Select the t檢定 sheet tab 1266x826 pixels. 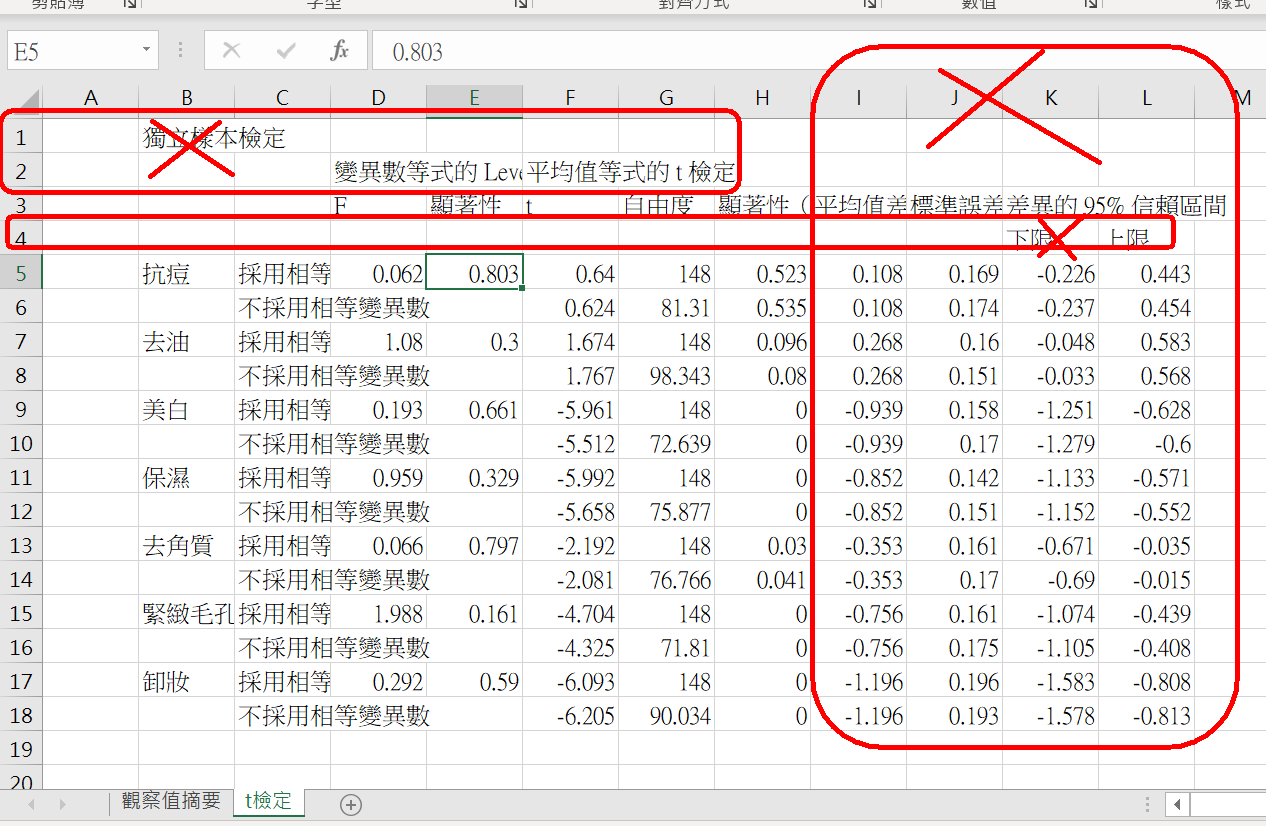(268, 801)
